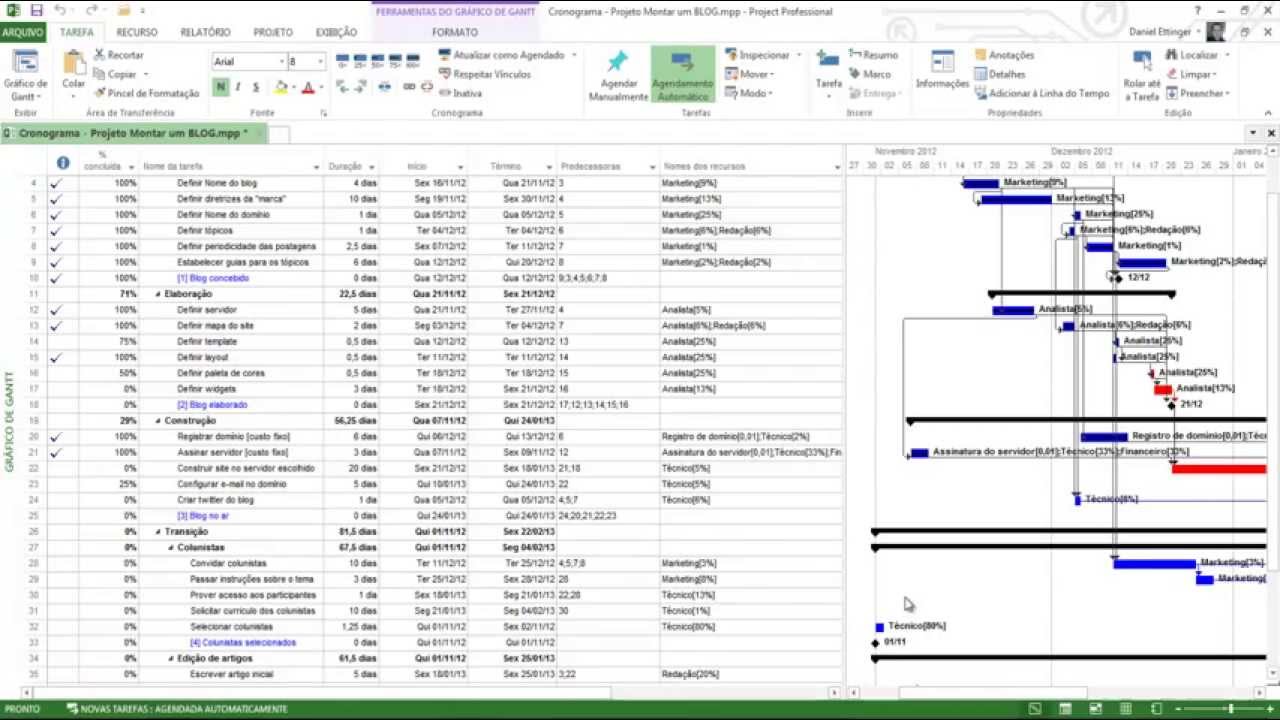Open the Colunistas selecionados milestone link

(x=243, y=643)
